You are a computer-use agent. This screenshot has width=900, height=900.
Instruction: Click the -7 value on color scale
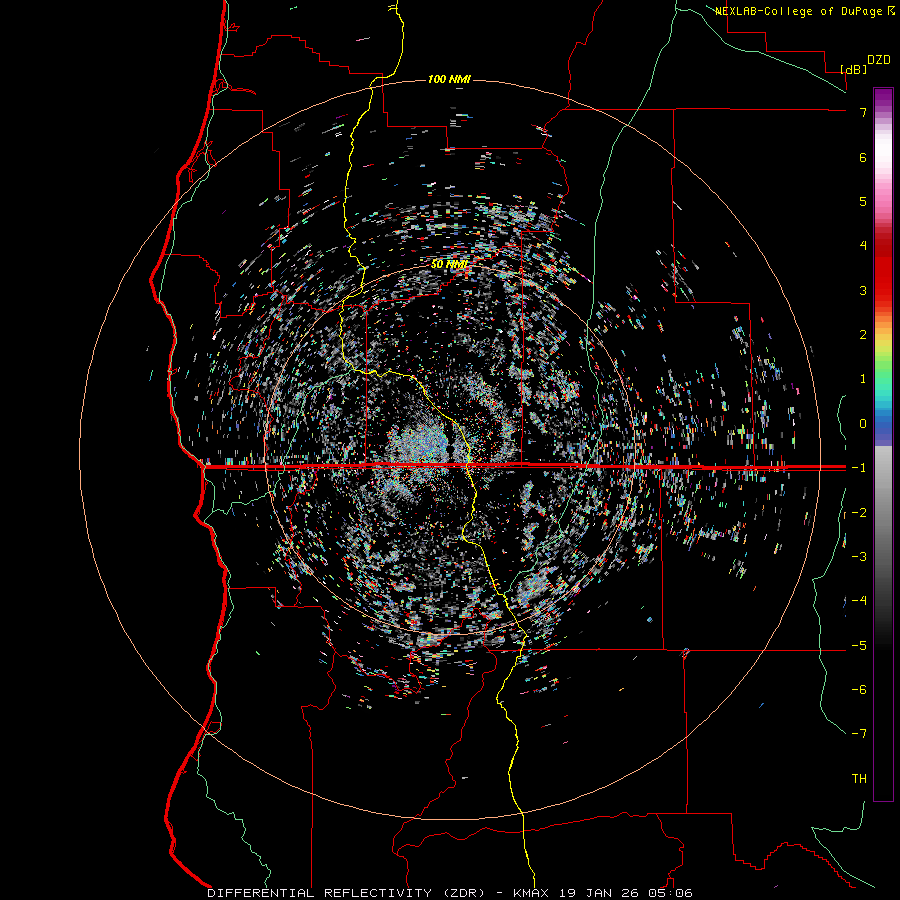tap(859, 734)
